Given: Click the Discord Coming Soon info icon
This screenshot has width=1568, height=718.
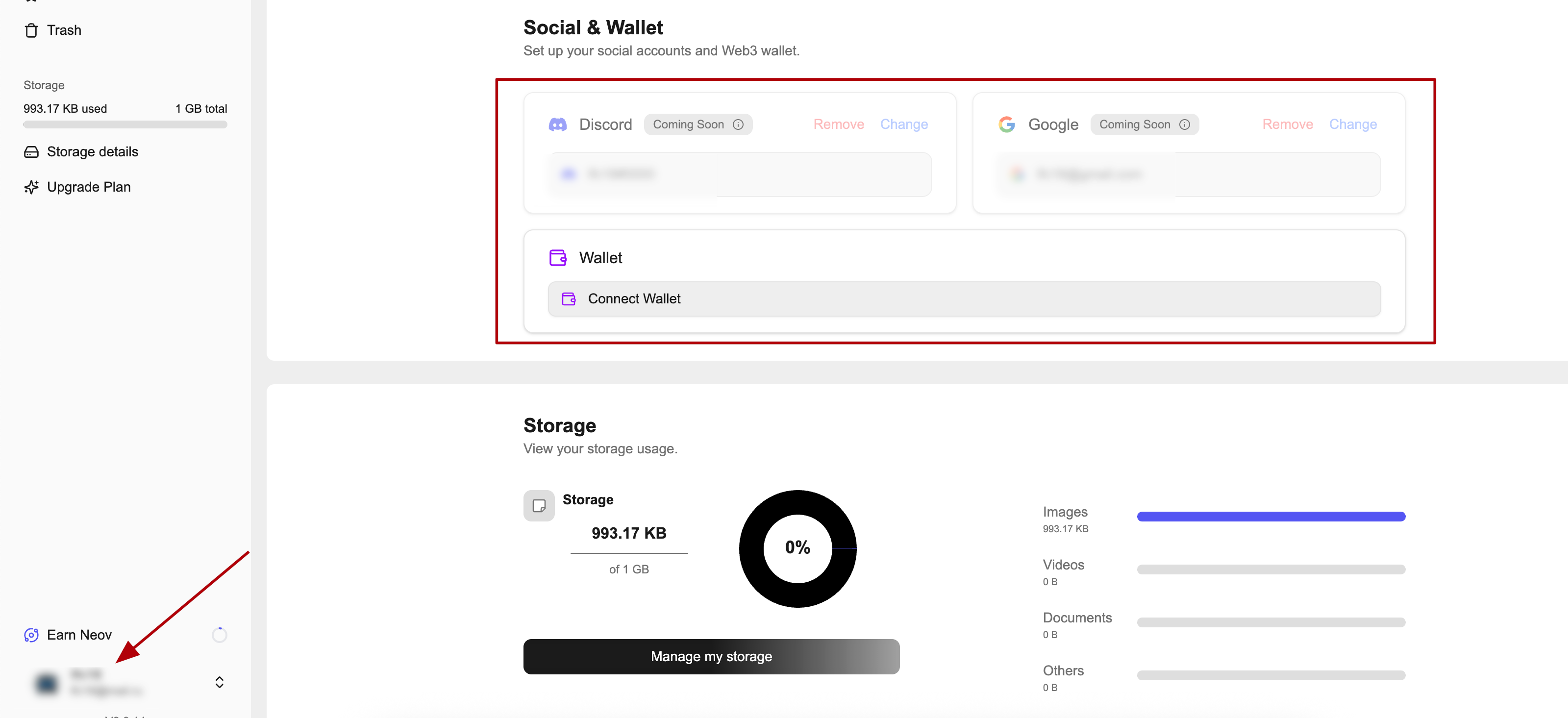Looking at the screenshot, I should pyautogui.click(x=738, y=125).
